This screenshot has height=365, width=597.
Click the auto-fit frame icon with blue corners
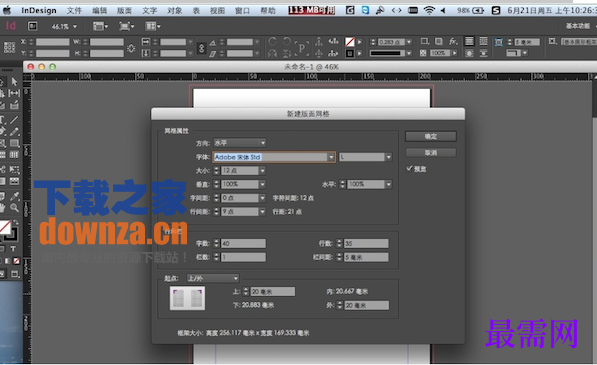(498, 42)
